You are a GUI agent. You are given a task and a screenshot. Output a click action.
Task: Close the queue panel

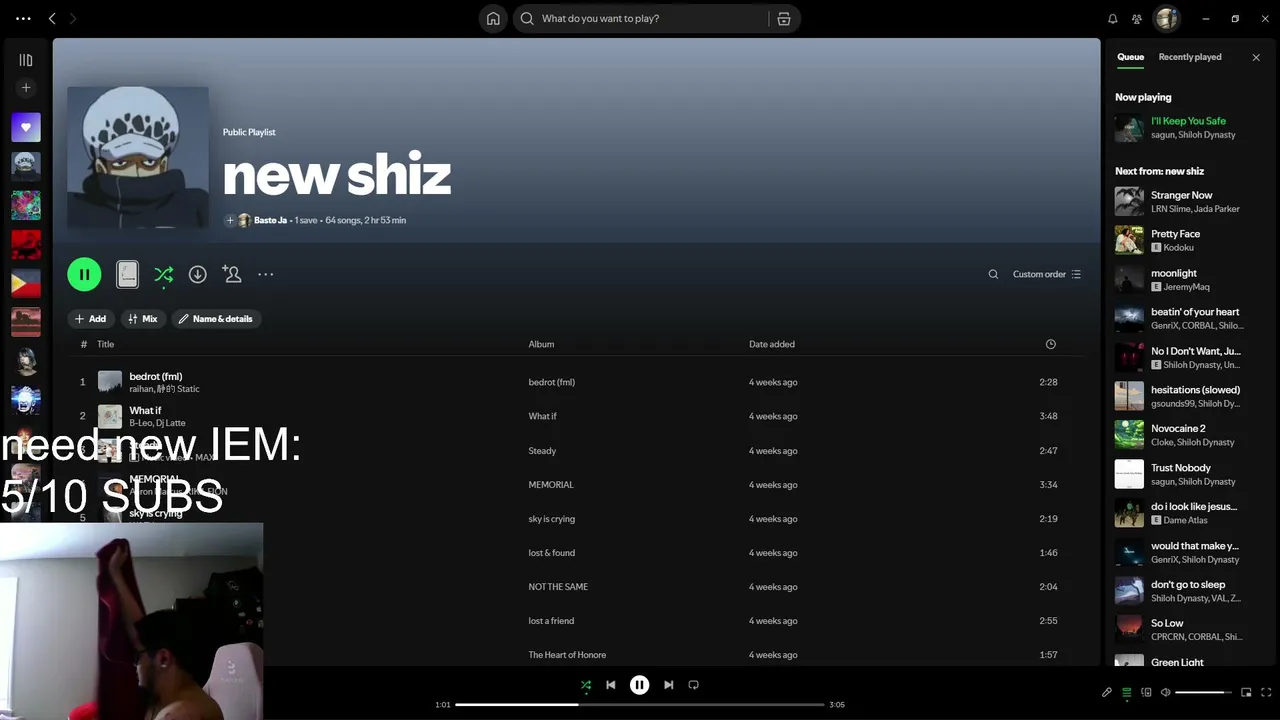(1256, 57)
